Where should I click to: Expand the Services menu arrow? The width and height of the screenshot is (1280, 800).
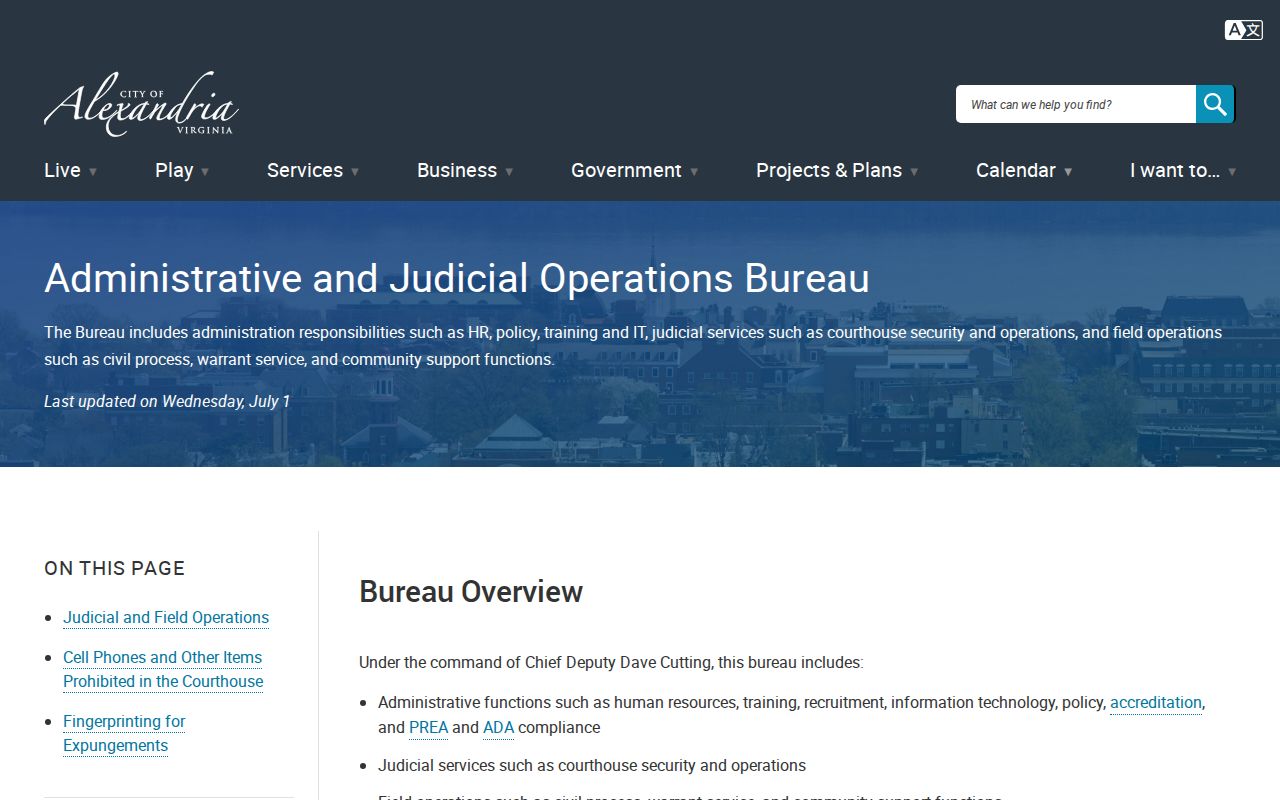tap(355, 171)
